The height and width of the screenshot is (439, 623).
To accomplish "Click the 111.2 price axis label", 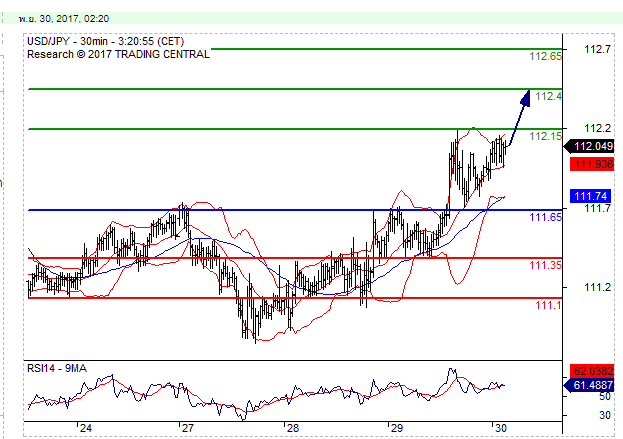I will click(x=597, y=287).
